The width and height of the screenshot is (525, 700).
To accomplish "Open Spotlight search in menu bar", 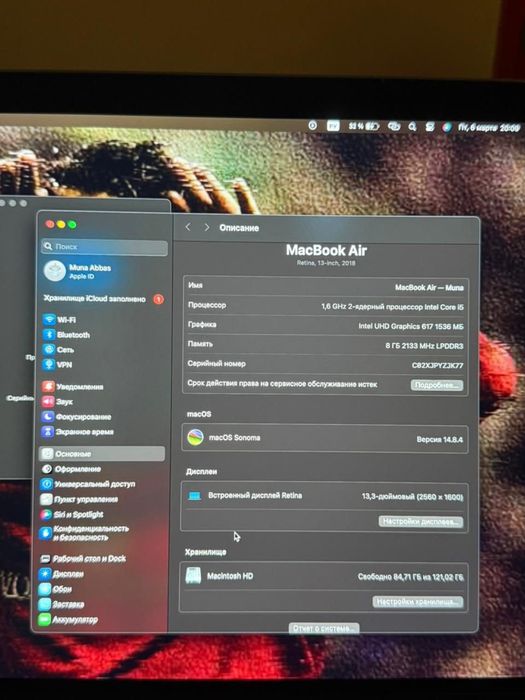I will tap(412, 127).
